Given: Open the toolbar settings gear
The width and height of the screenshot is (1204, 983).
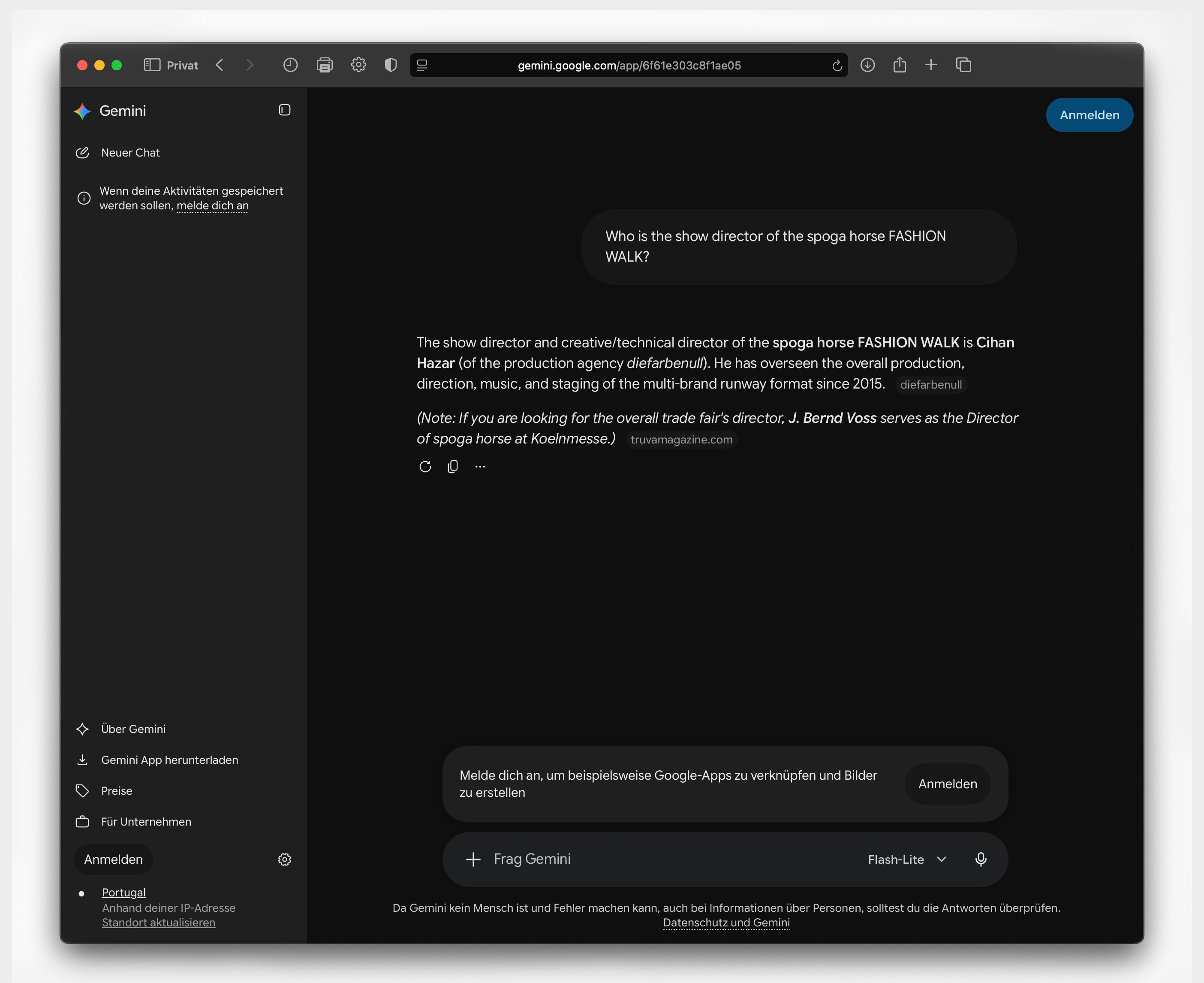Looking at the screenshot, I should [x=358, y=65].
